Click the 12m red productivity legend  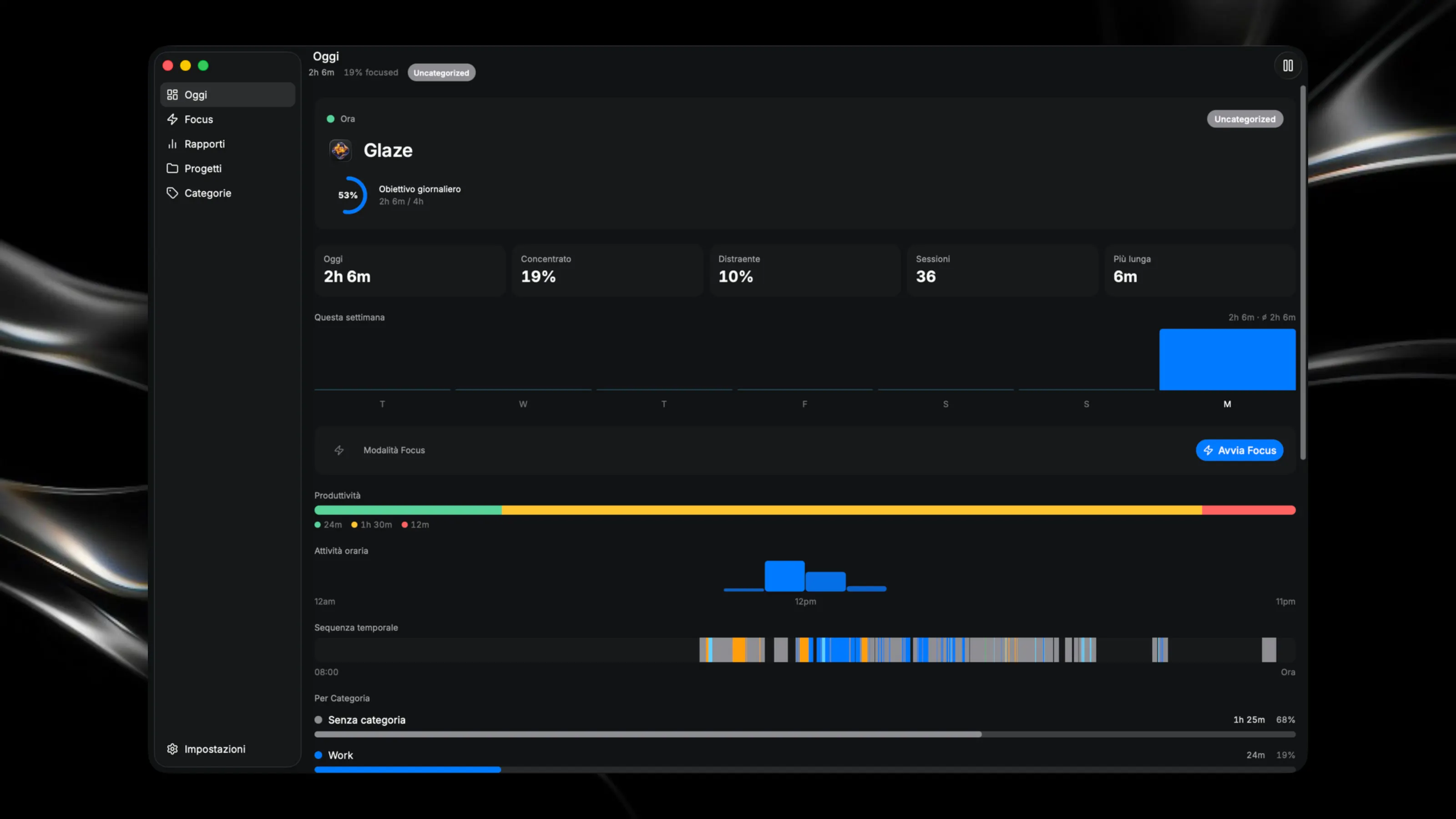point(415,525)
